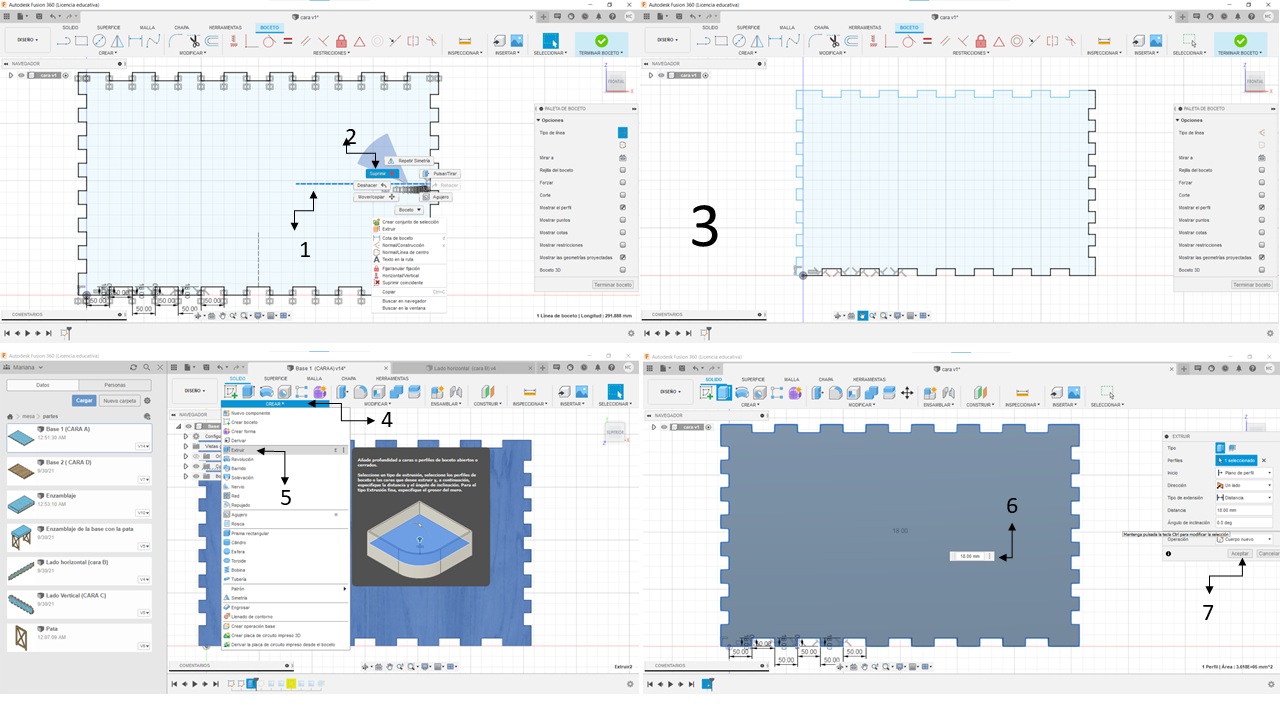Click Cargar button in data panel

point(85,400)
